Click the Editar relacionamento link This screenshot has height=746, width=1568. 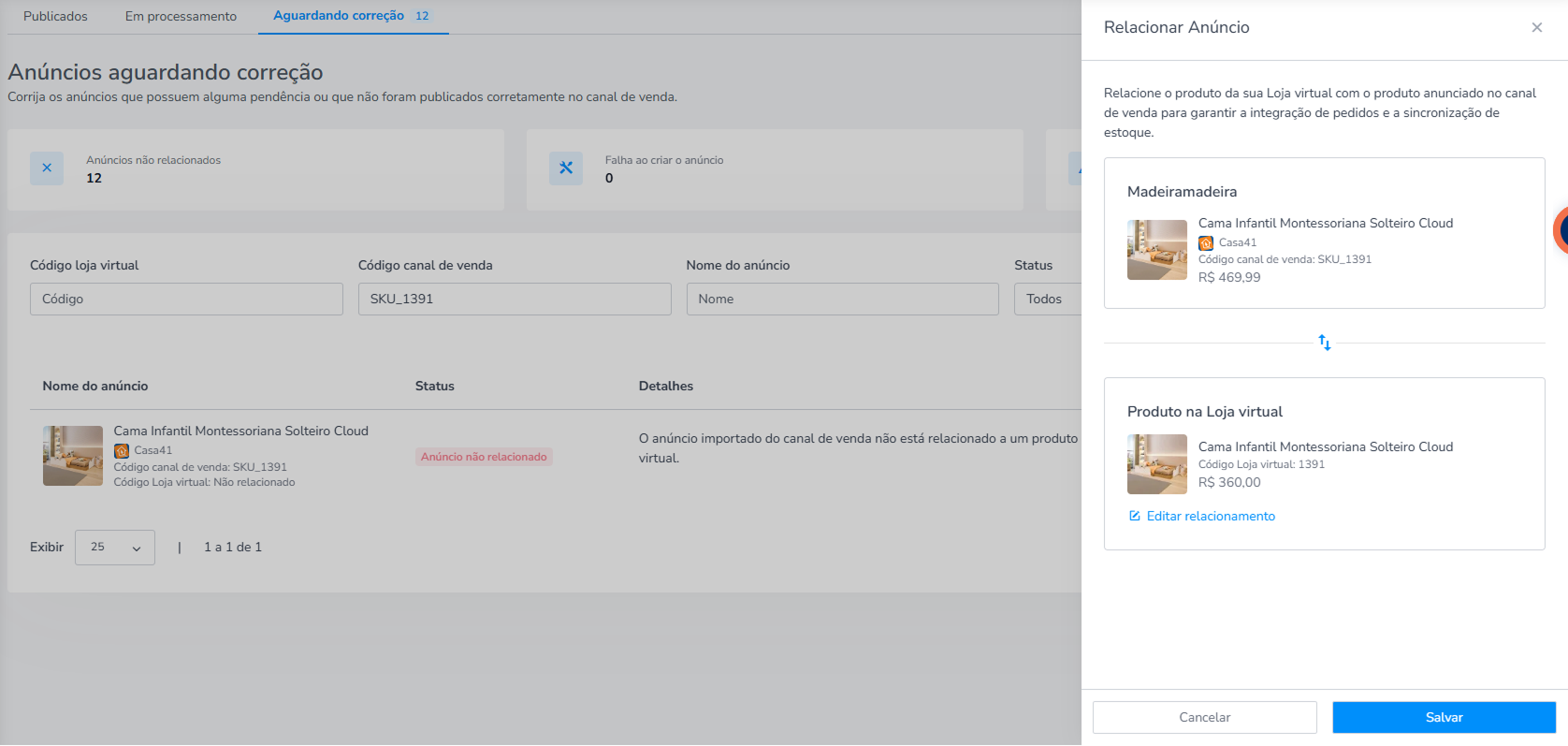pyautogui.click(x=1211, y=516)
